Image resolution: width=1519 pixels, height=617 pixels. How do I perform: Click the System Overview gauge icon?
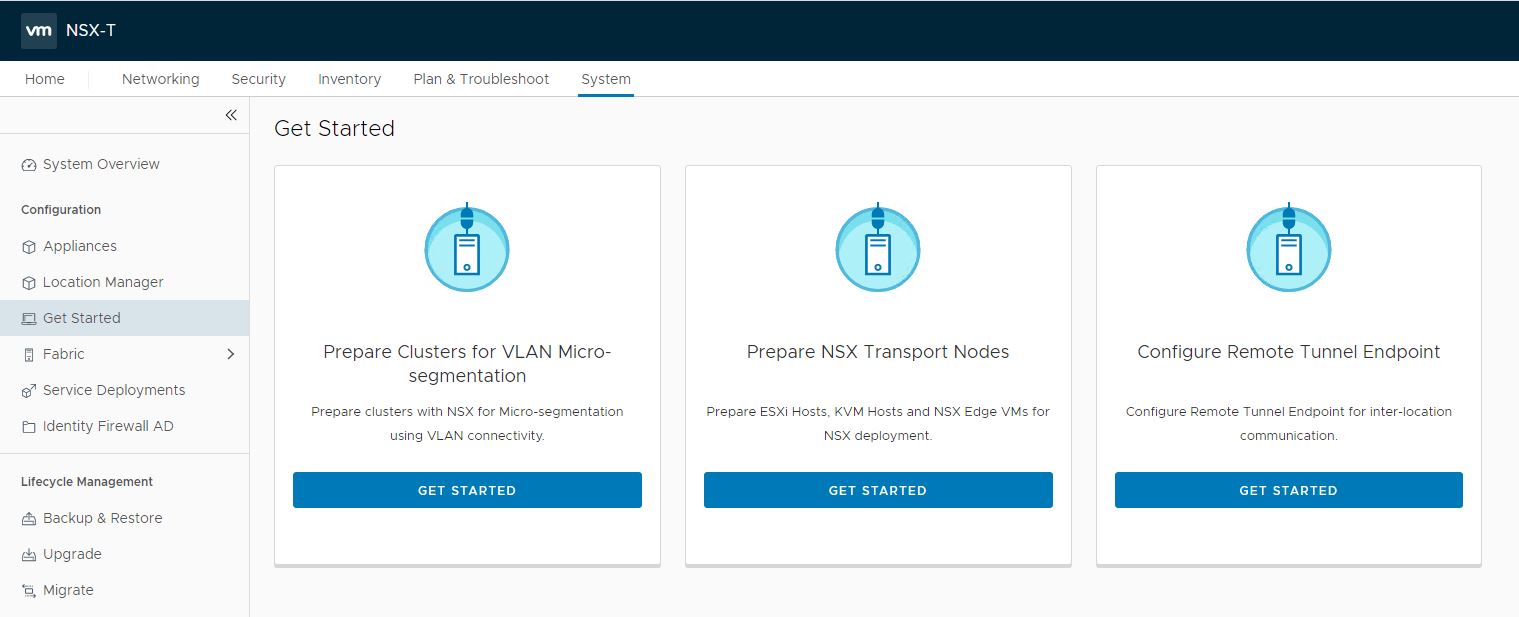pyautogui.click(x=29, y=165)
